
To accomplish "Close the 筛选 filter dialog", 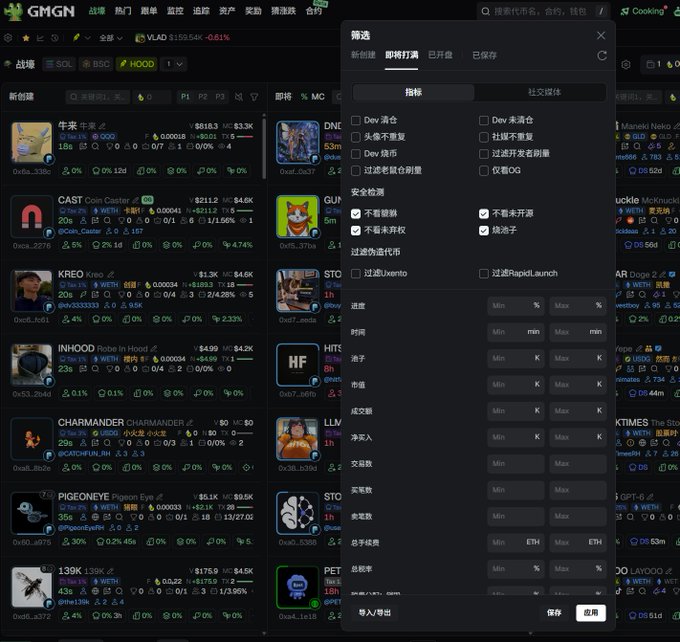I will click(x=601, y=36).
